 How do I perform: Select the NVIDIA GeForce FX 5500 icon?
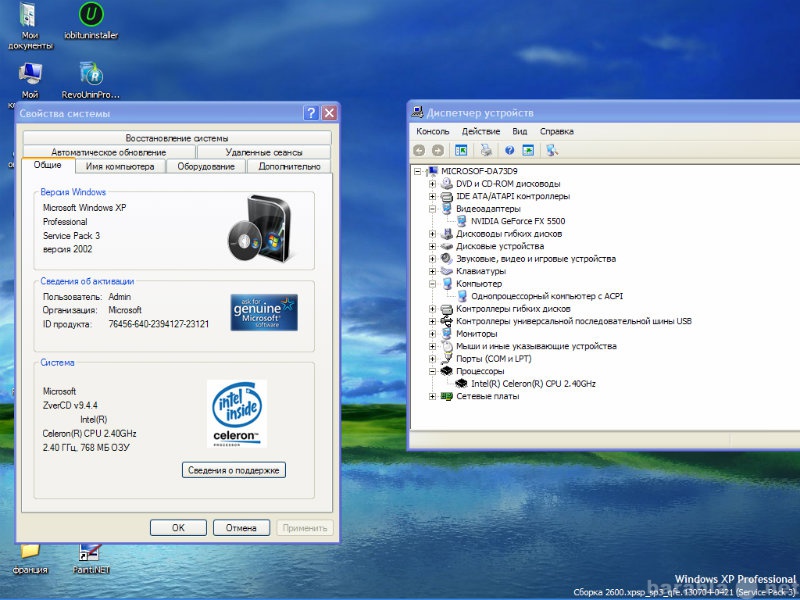tap(462, 221)
